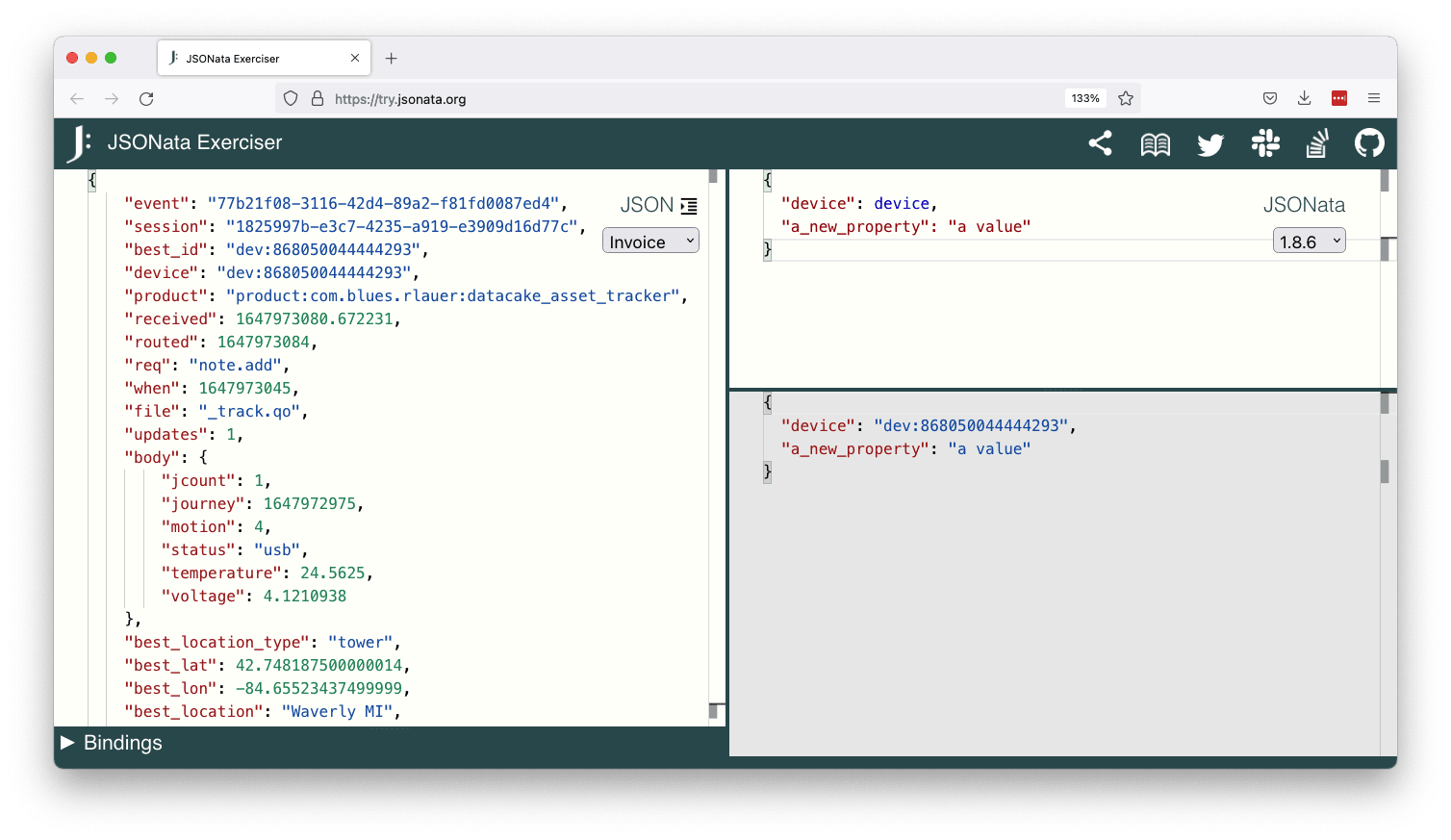Save page to Pocket
The width and height of the screenshot is (1451, 840).
[x=1270, y=98]
